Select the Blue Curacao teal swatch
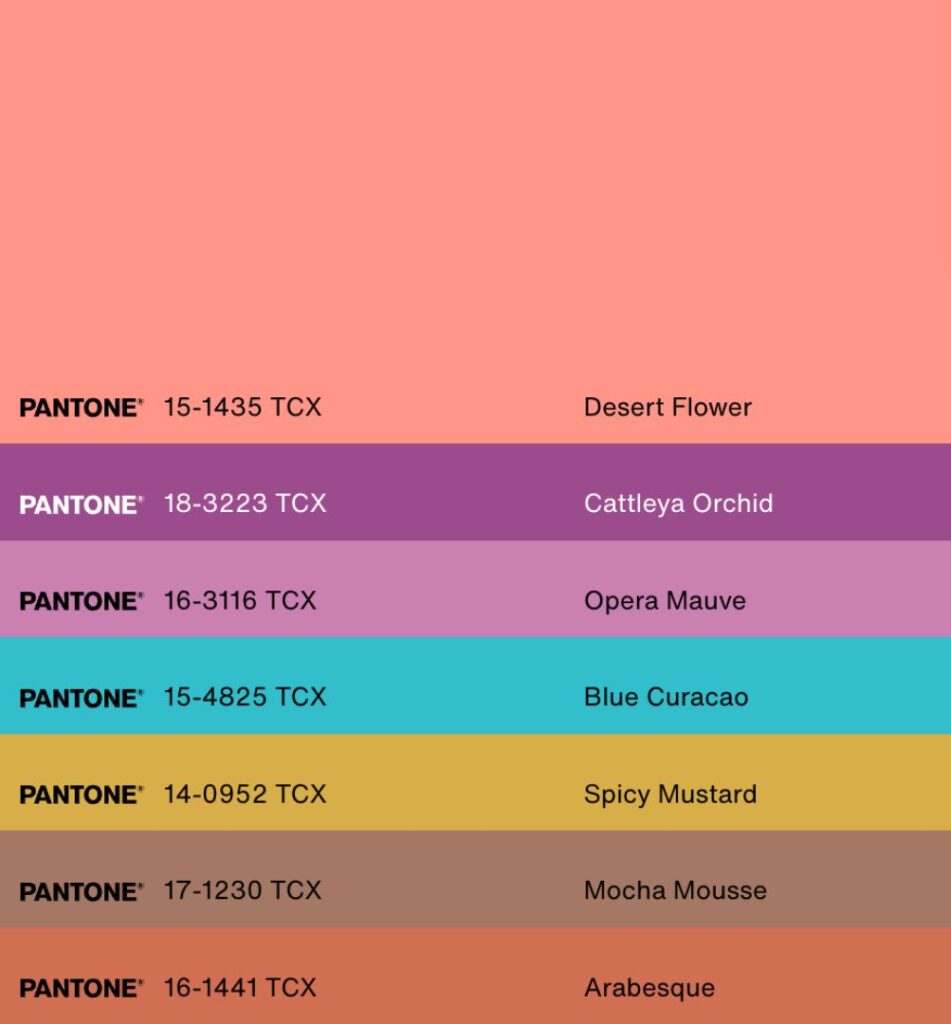This screenshot has width=951, height=1024. click(476, 686)
